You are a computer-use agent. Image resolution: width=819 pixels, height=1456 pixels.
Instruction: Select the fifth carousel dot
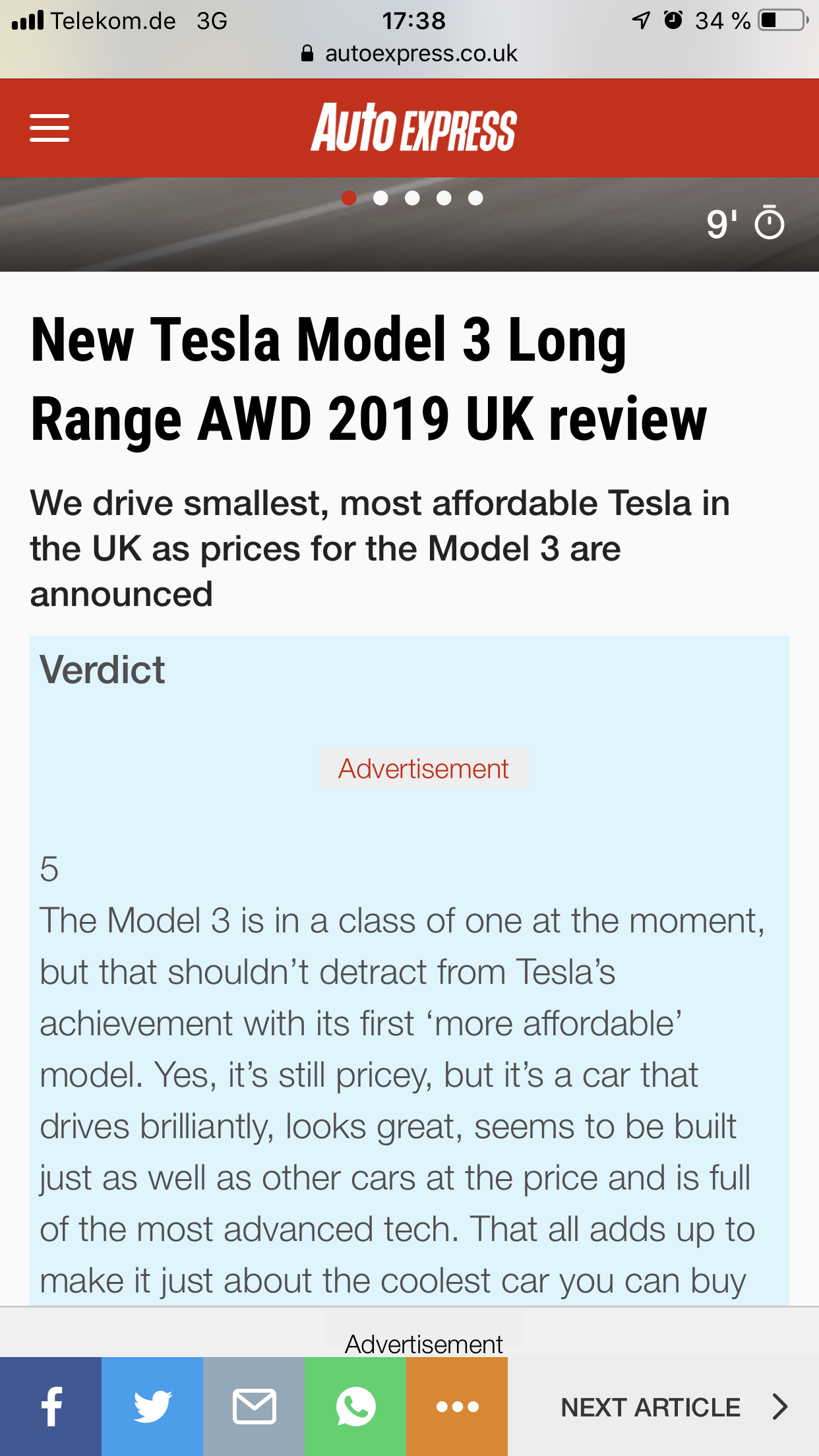(475, 198)
